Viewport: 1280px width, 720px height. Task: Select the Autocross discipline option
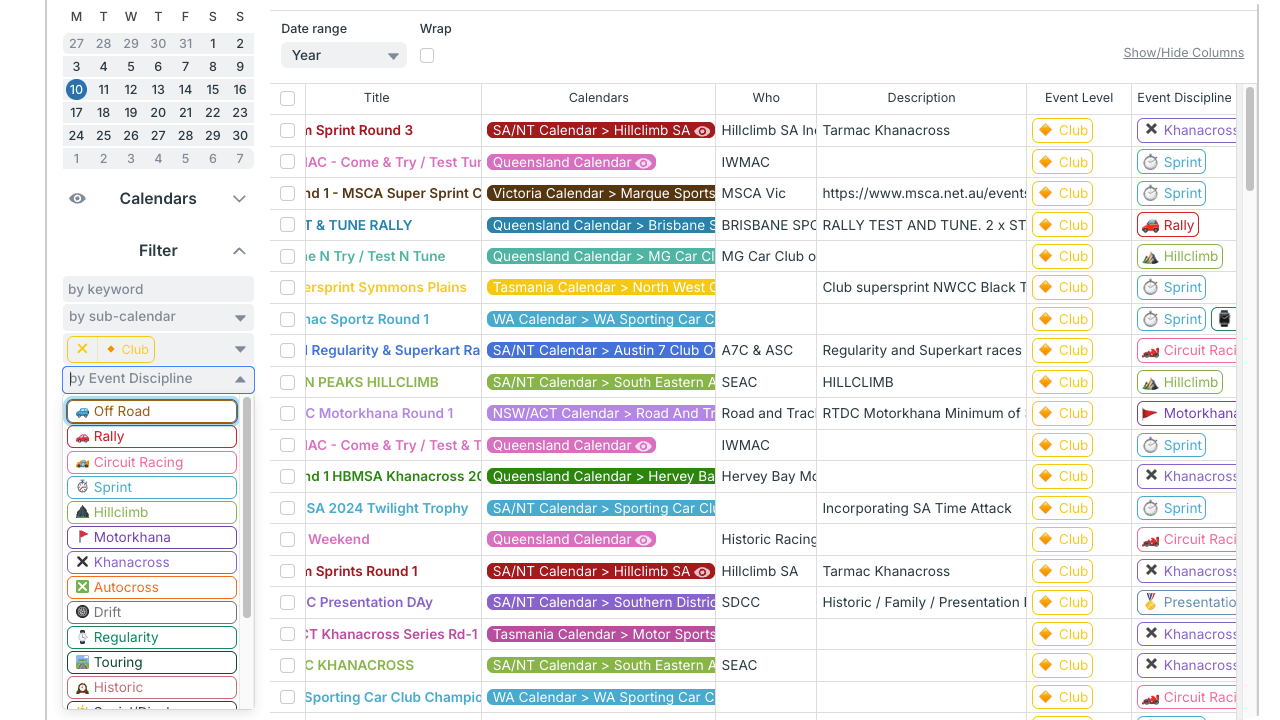click(x=152, y=587)
